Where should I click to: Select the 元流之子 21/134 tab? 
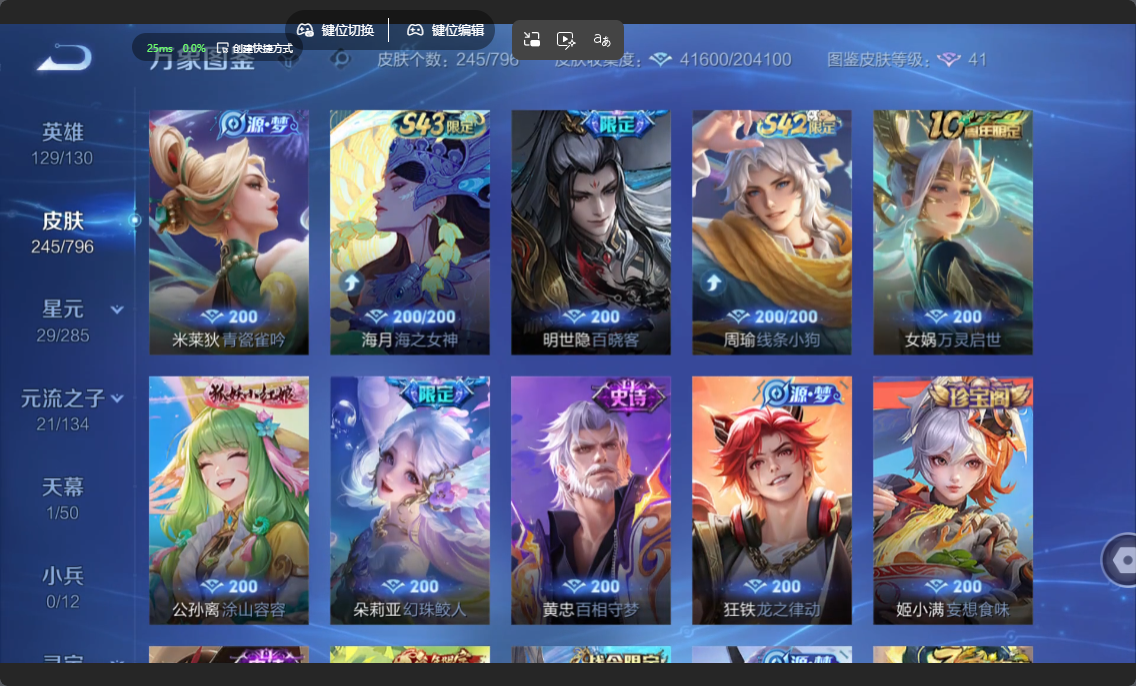(63, 410)
